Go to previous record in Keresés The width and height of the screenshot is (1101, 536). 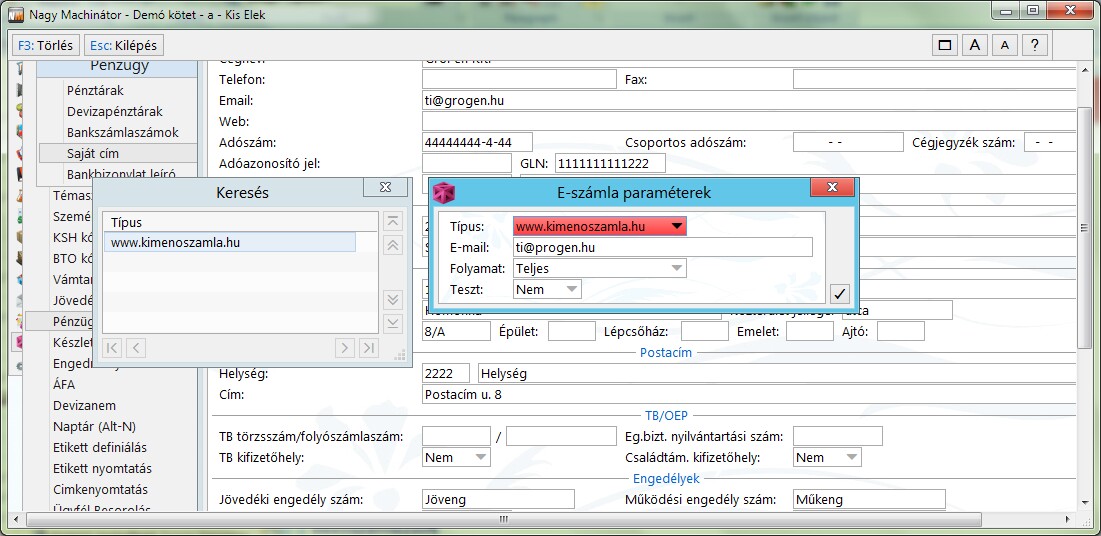click(x=136, y=347)
